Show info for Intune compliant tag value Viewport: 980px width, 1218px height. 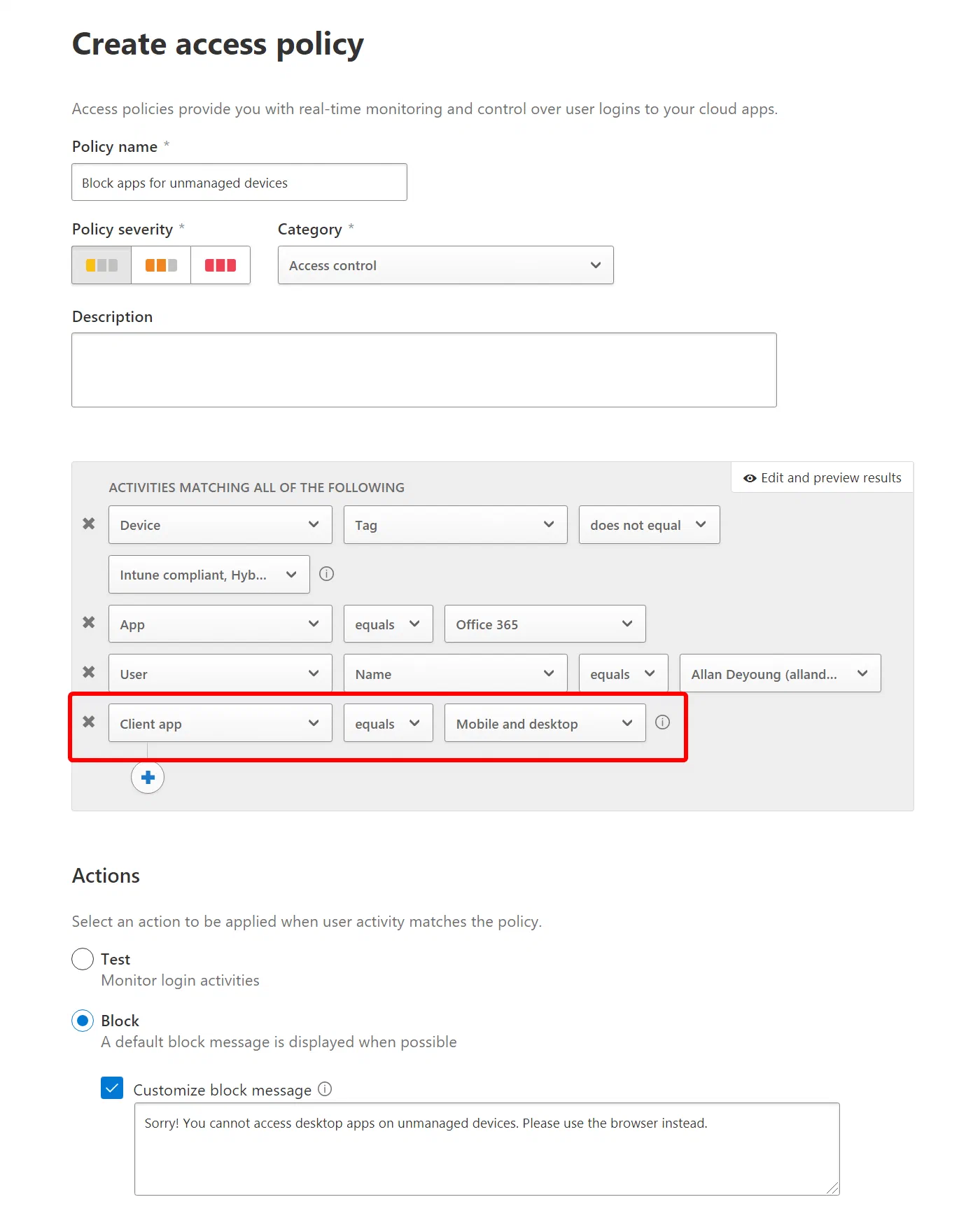pyautogui.click(x=326, y=574)
